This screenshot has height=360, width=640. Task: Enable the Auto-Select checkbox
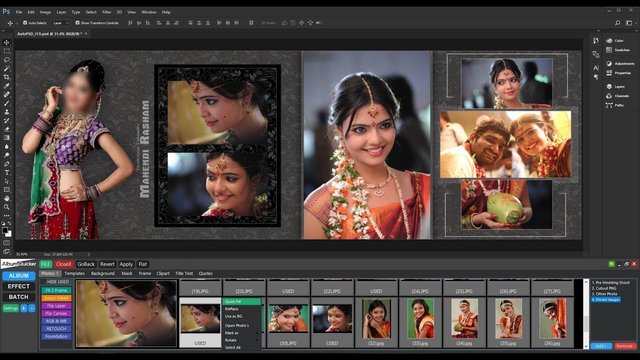tap(25, 23)
